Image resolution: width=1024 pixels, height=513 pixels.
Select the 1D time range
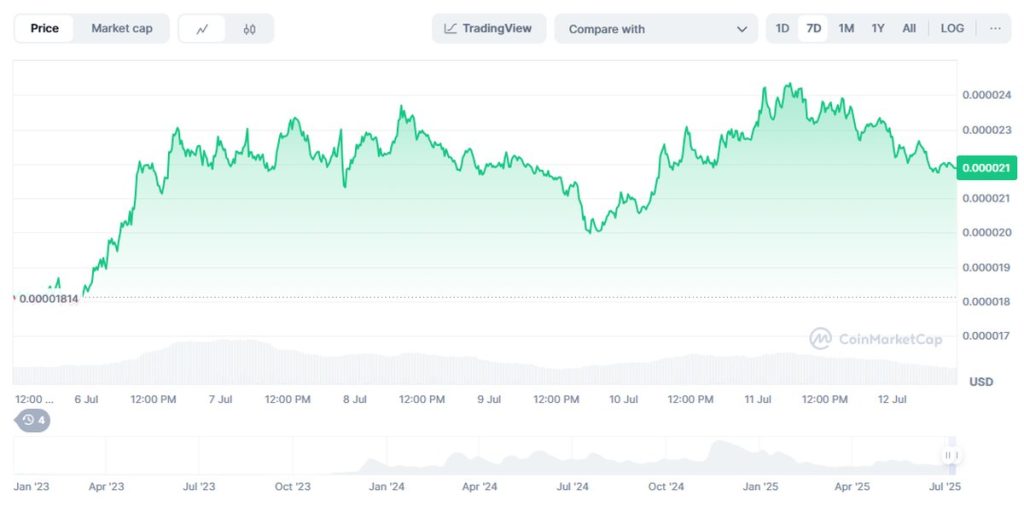(x=783, y=29)
